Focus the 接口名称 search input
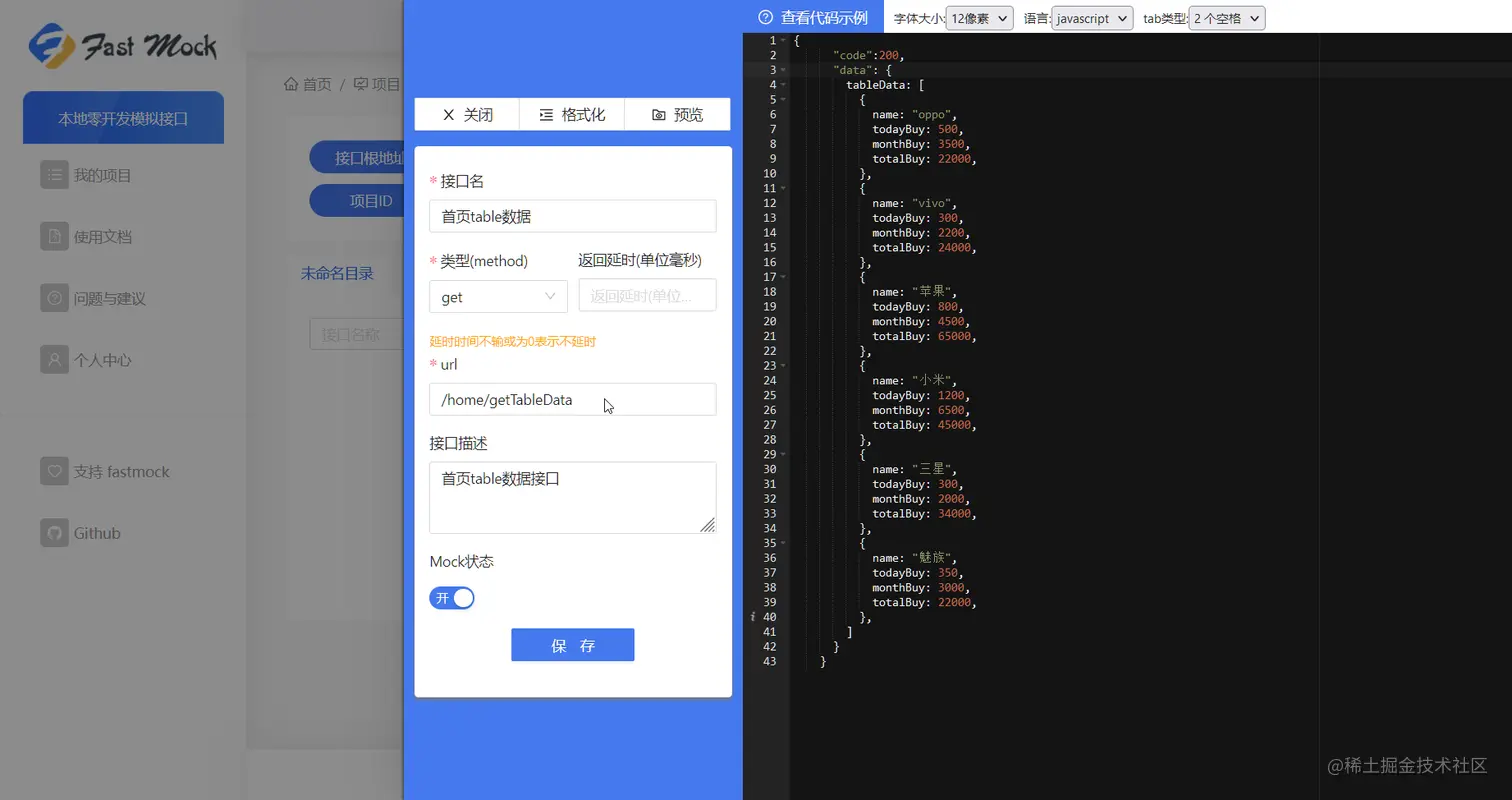1512x800 pixels. coord(356,334)
